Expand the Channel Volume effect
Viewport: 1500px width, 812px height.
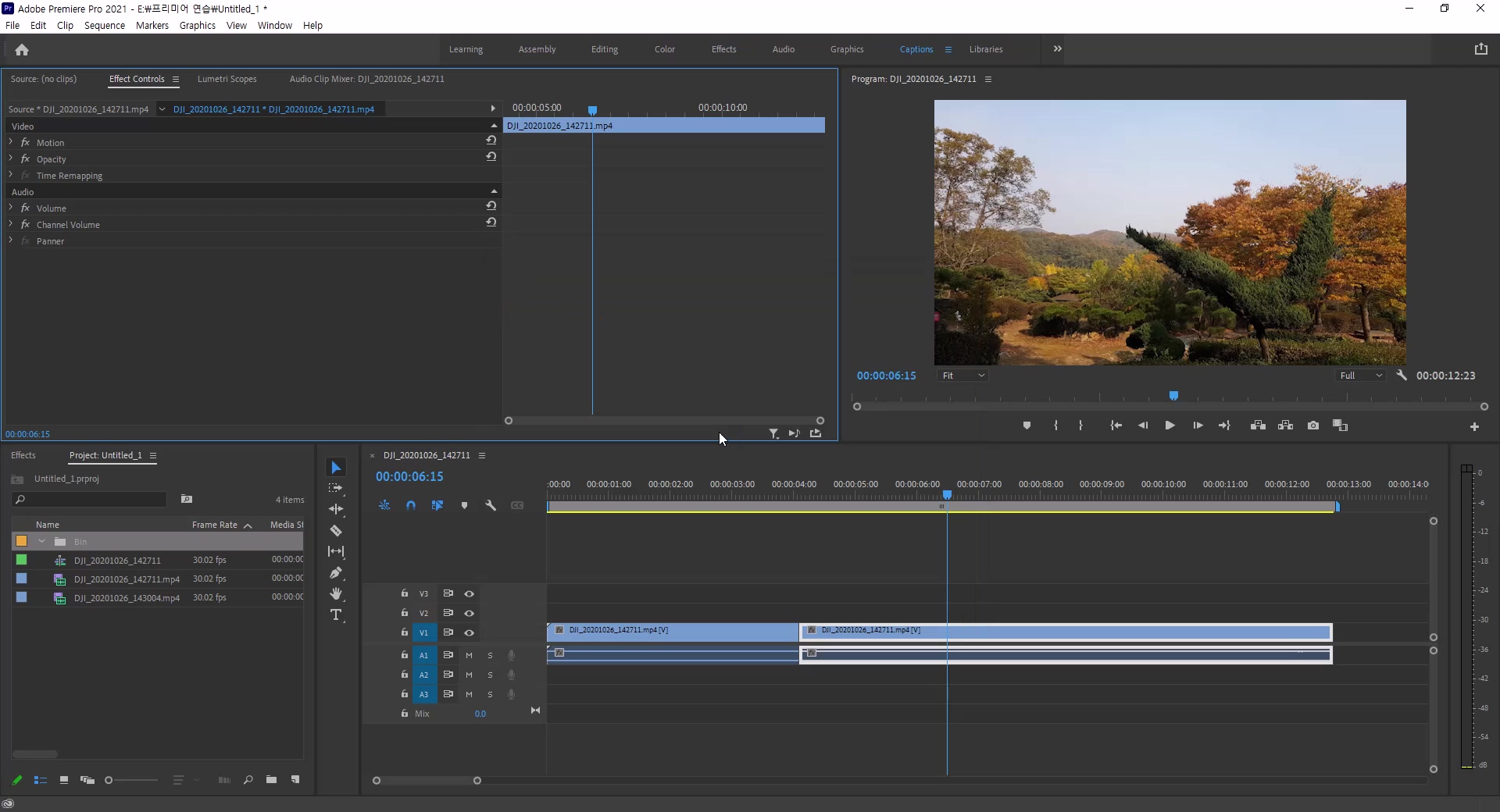tap(11, 224)
